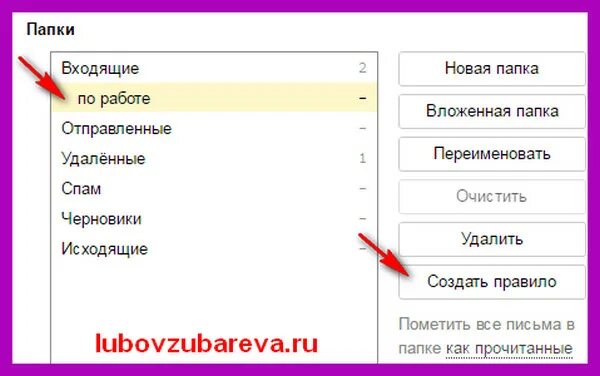
Task: Open Создать правило for this folder
Action: coord(492,282)
